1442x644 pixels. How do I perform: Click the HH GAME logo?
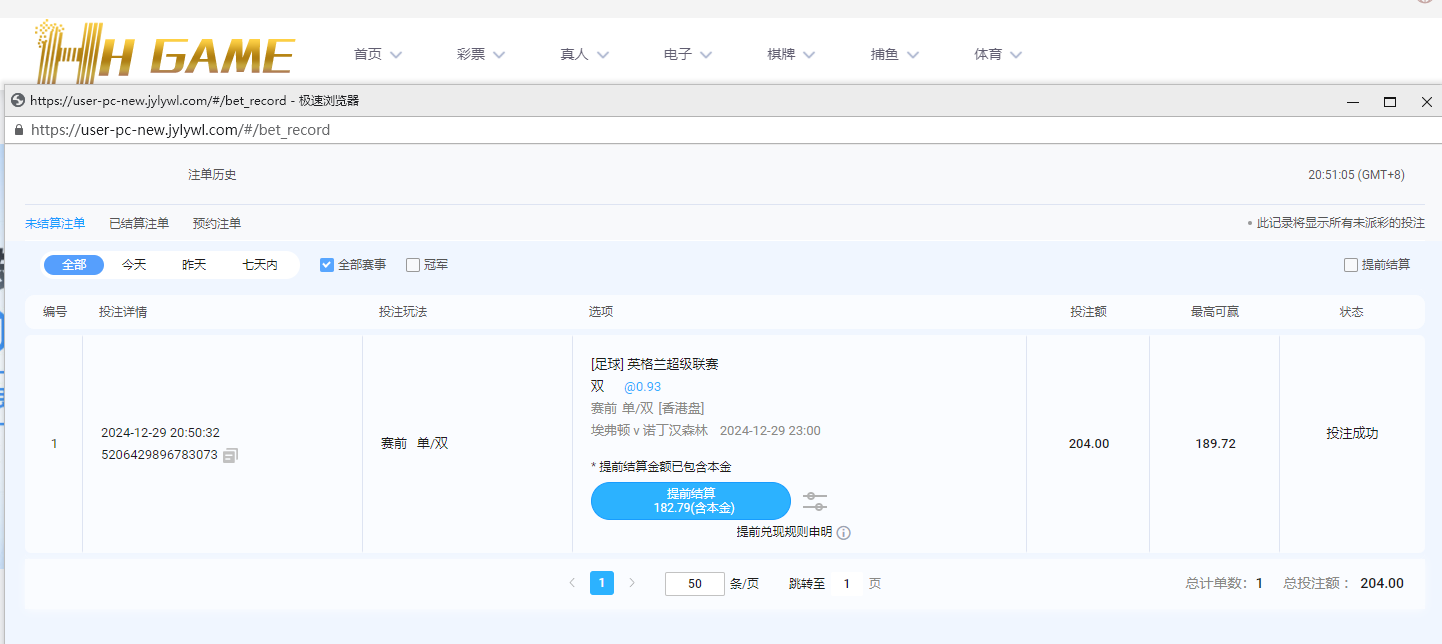[x=164, y=53]
